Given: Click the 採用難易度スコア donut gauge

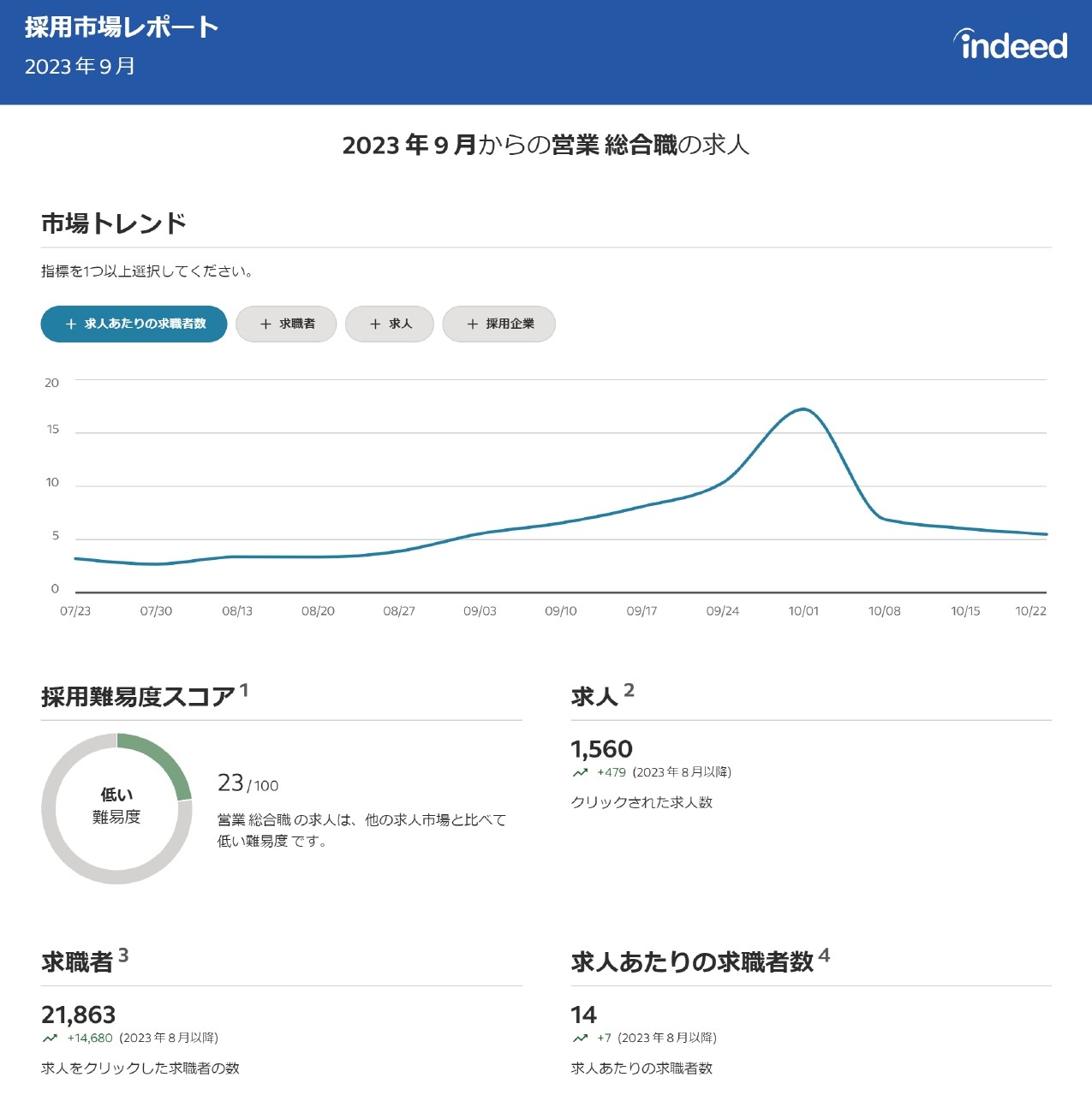Looking at the screenshot, I should (x=116, y=808).
